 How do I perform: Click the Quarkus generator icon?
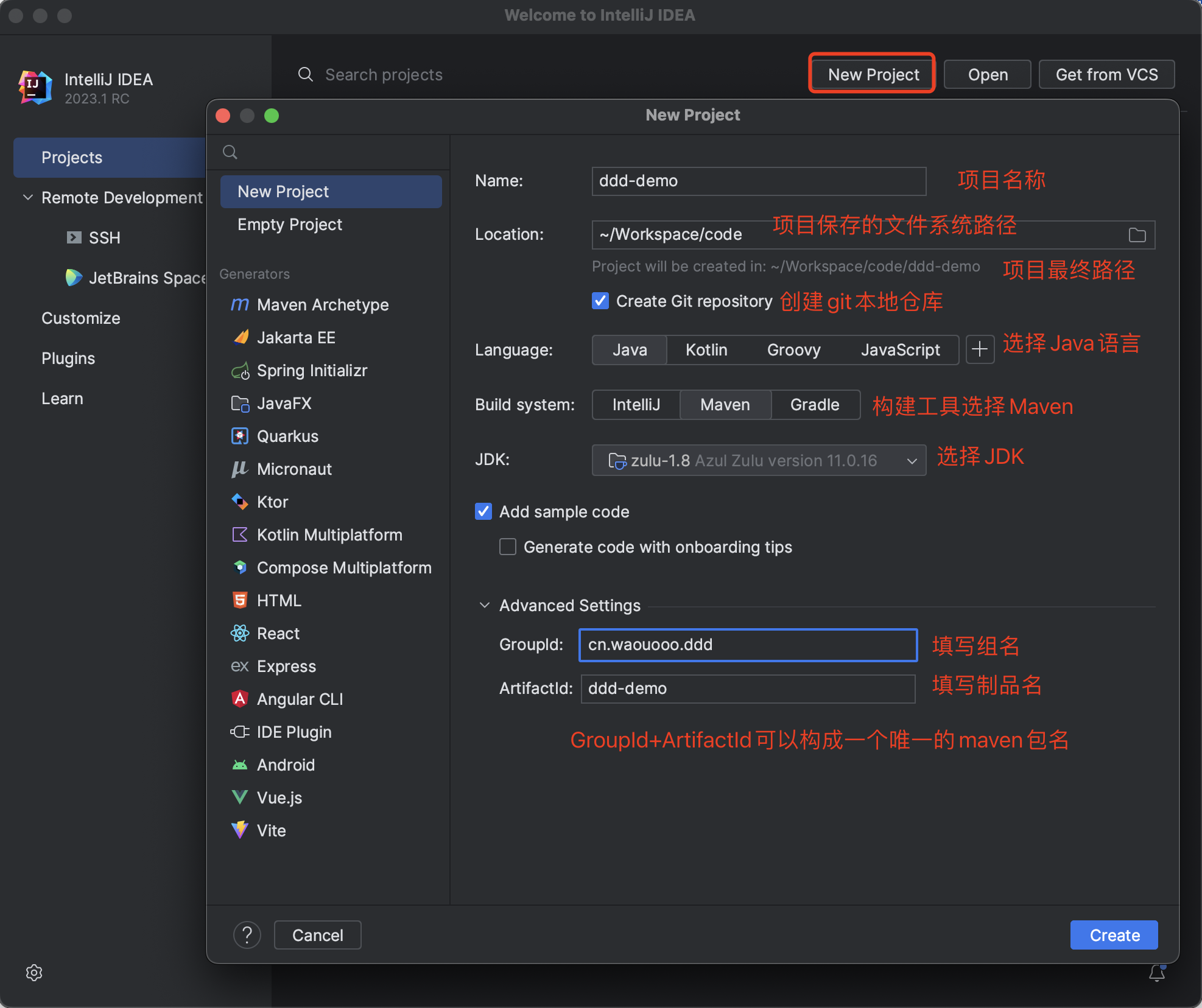240,436
